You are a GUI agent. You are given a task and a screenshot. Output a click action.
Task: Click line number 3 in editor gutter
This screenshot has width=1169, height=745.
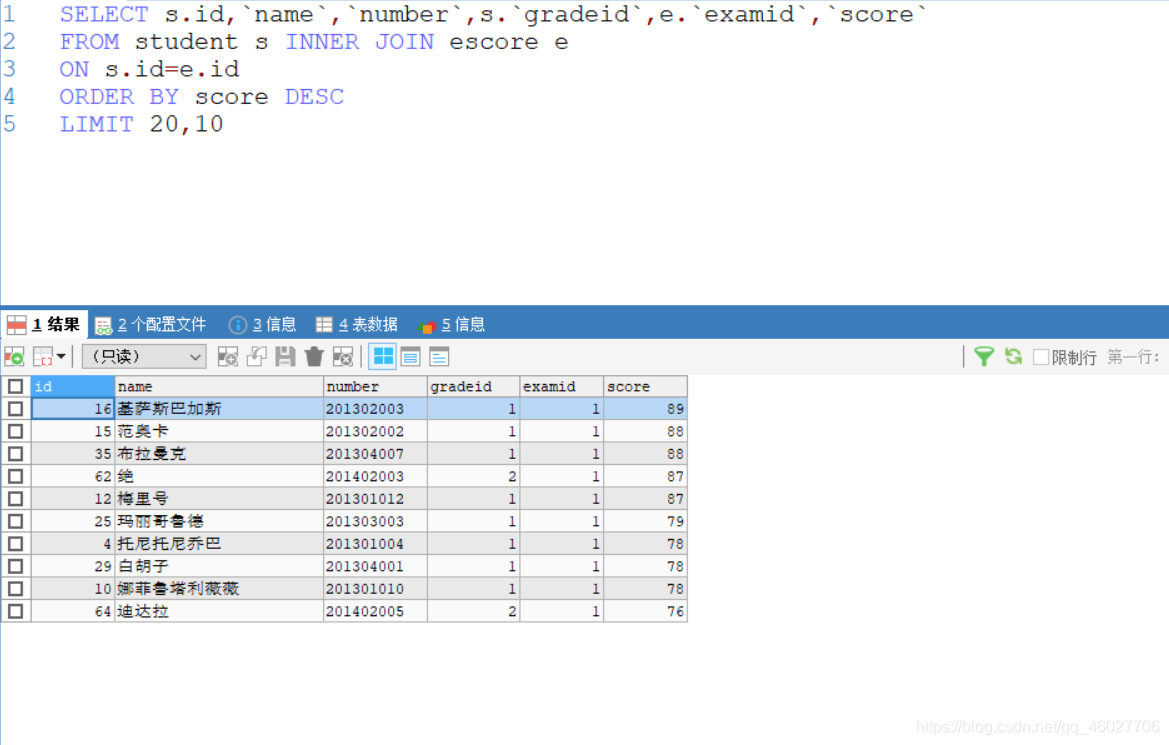coord(10,69)
